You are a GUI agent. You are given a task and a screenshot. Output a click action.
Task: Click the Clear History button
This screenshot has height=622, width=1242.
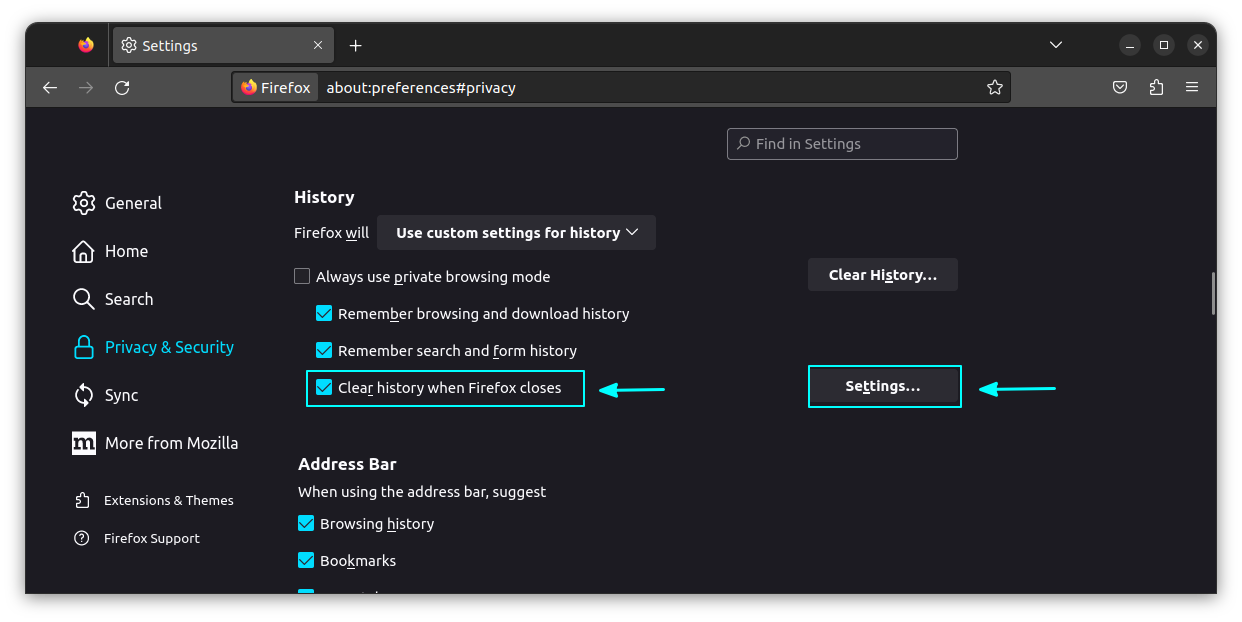[882, 274]
